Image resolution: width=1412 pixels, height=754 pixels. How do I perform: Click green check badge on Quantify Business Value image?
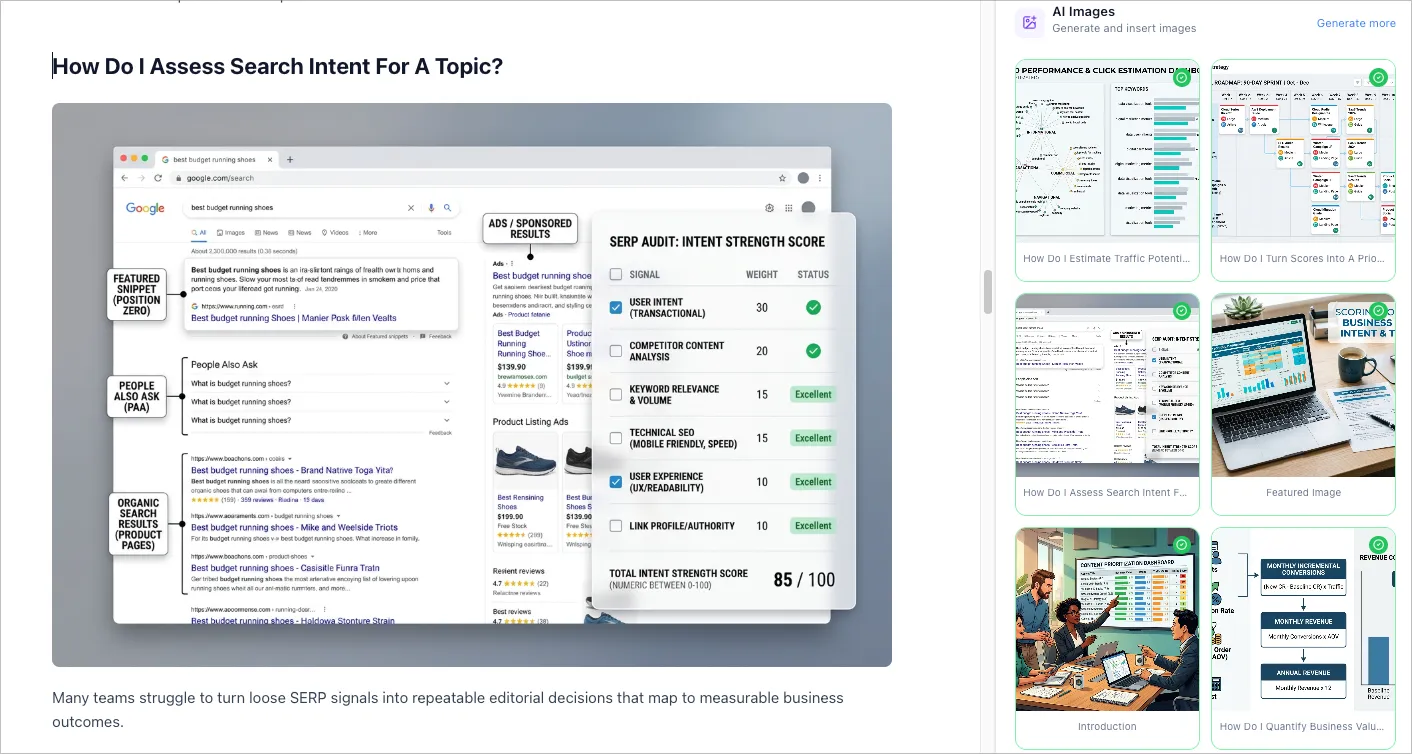[x=1378, y=545]
